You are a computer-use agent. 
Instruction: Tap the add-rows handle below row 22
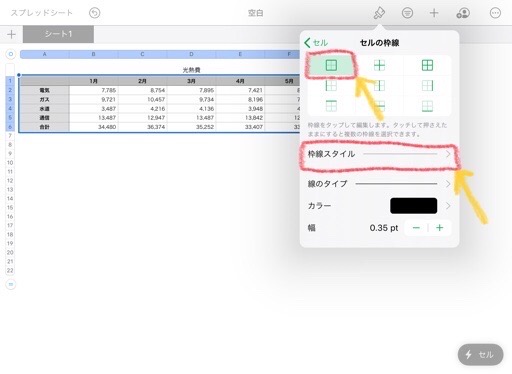[x=11, y=284]
